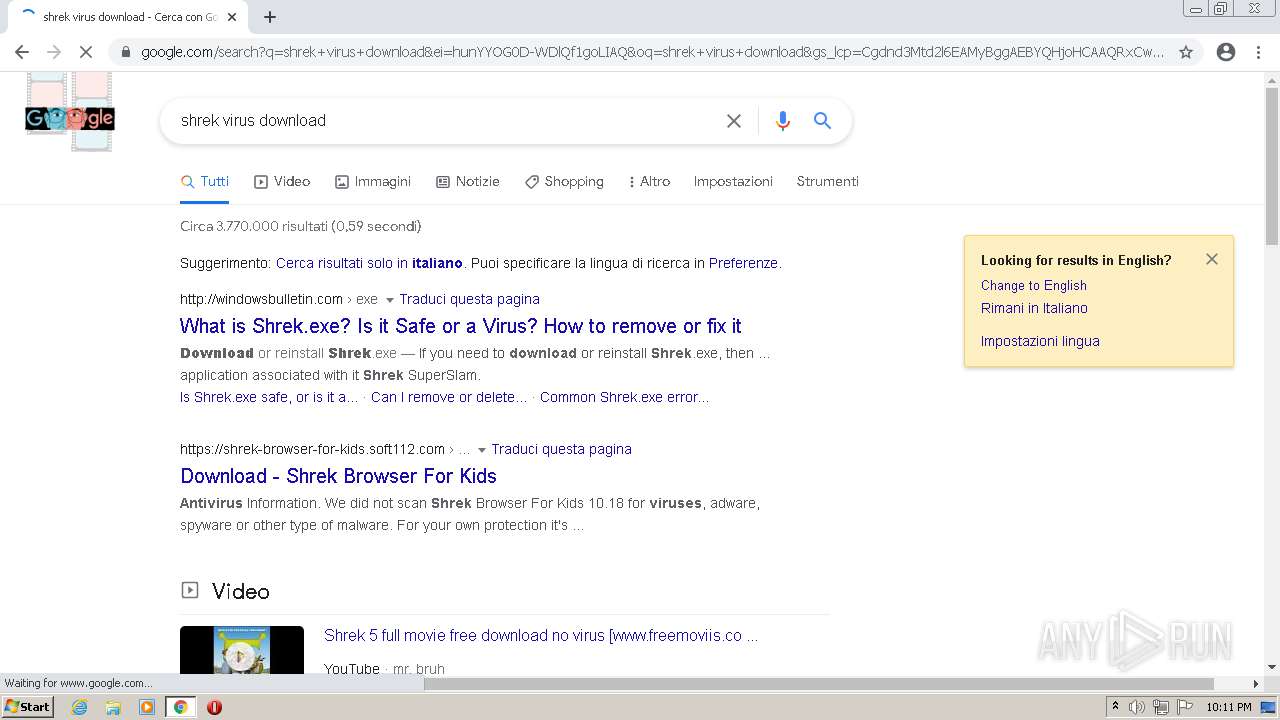Open Windows Start menu

(28, 707)
